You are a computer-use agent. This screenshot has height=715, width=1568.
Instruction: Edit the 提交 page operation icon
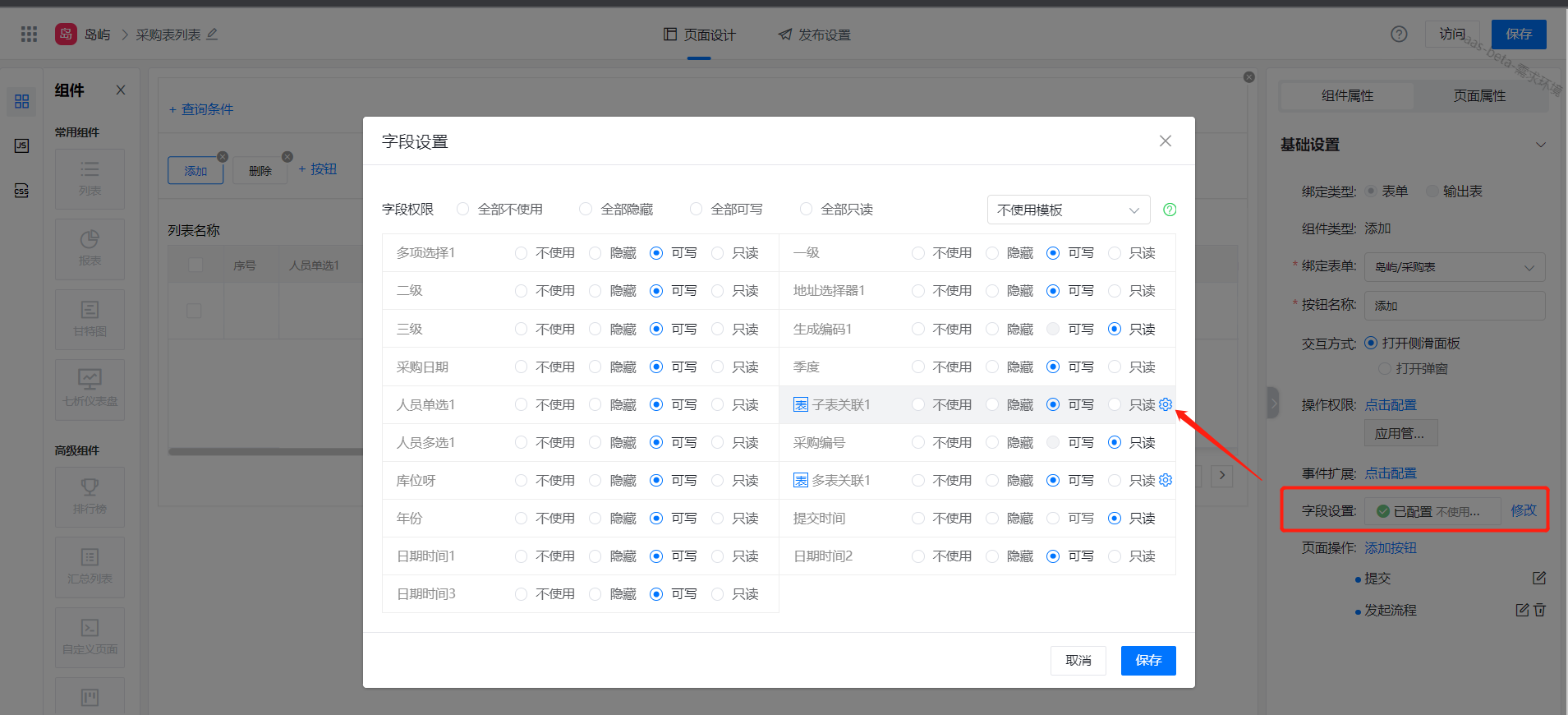click(1539, 578)
